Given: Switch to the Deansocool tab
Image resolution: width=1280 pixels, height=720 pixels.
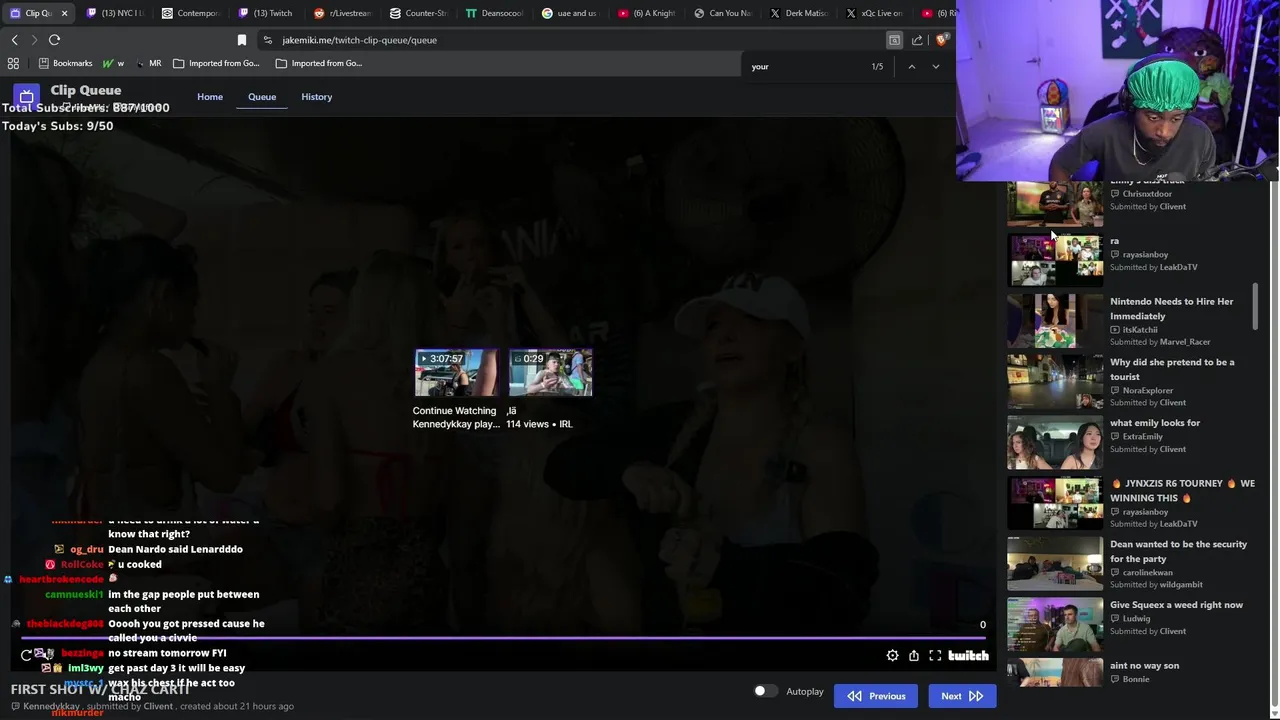Looking at the screenshot, I should pos(494,13).
